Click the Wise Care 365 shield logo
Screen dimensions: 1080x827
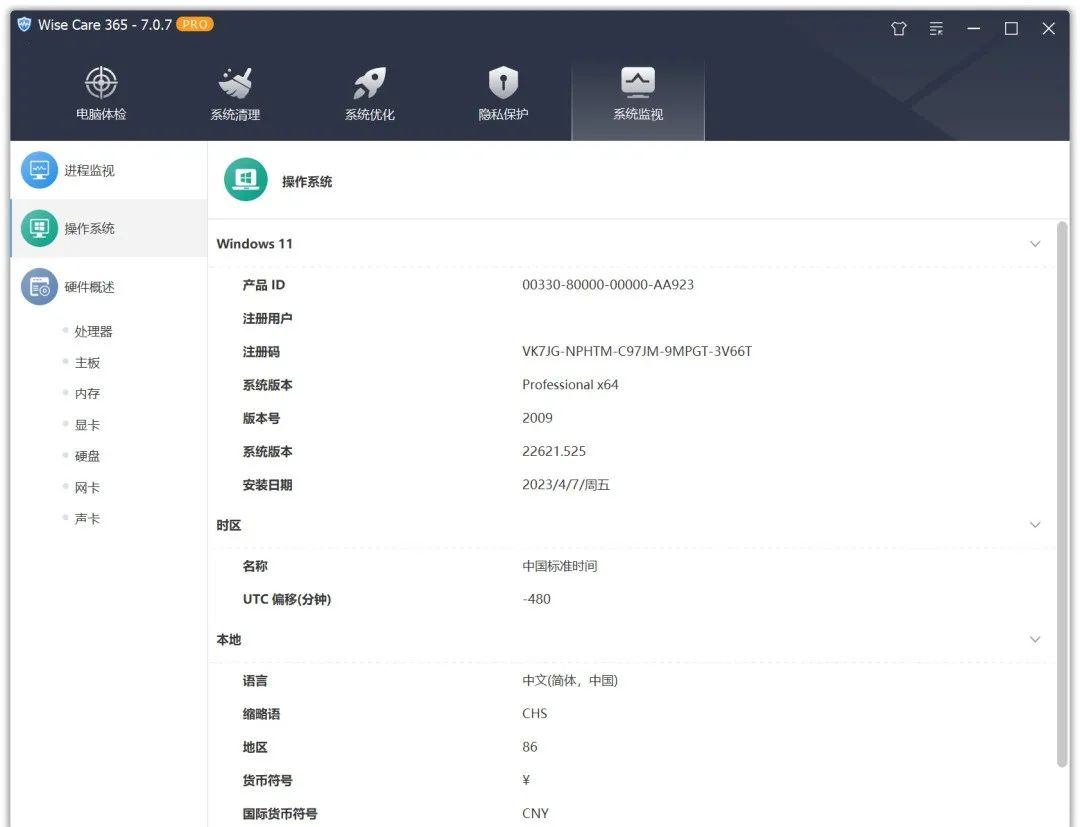click(x=24, y=25)
